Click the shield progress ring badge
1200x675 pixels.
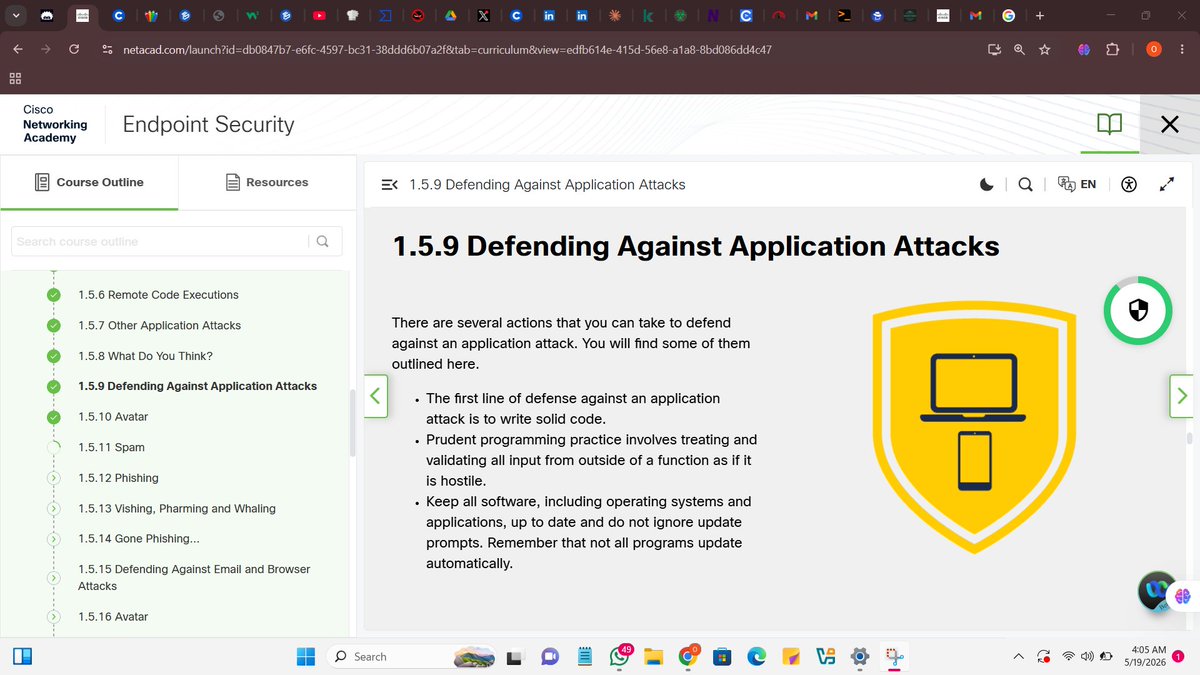(1138, 310)
